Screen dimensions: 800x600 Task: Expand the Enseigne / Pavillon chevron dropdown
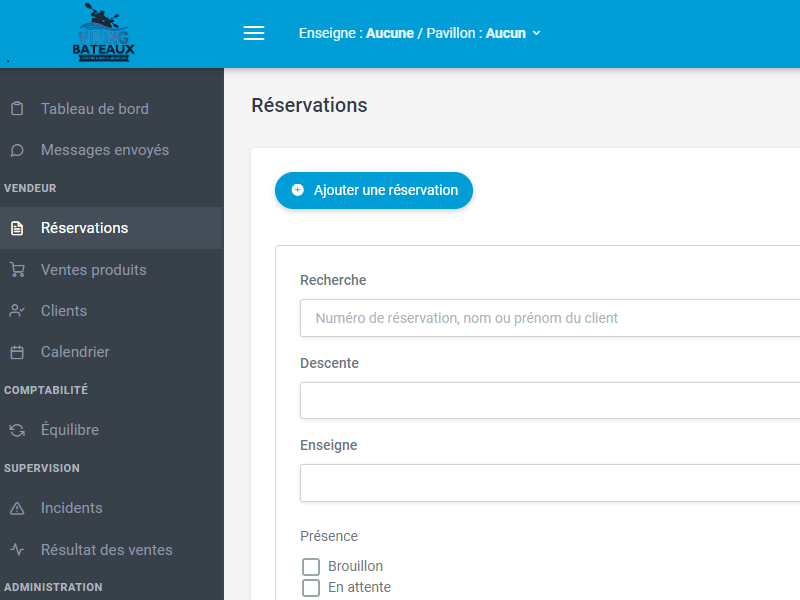[536, 33]
